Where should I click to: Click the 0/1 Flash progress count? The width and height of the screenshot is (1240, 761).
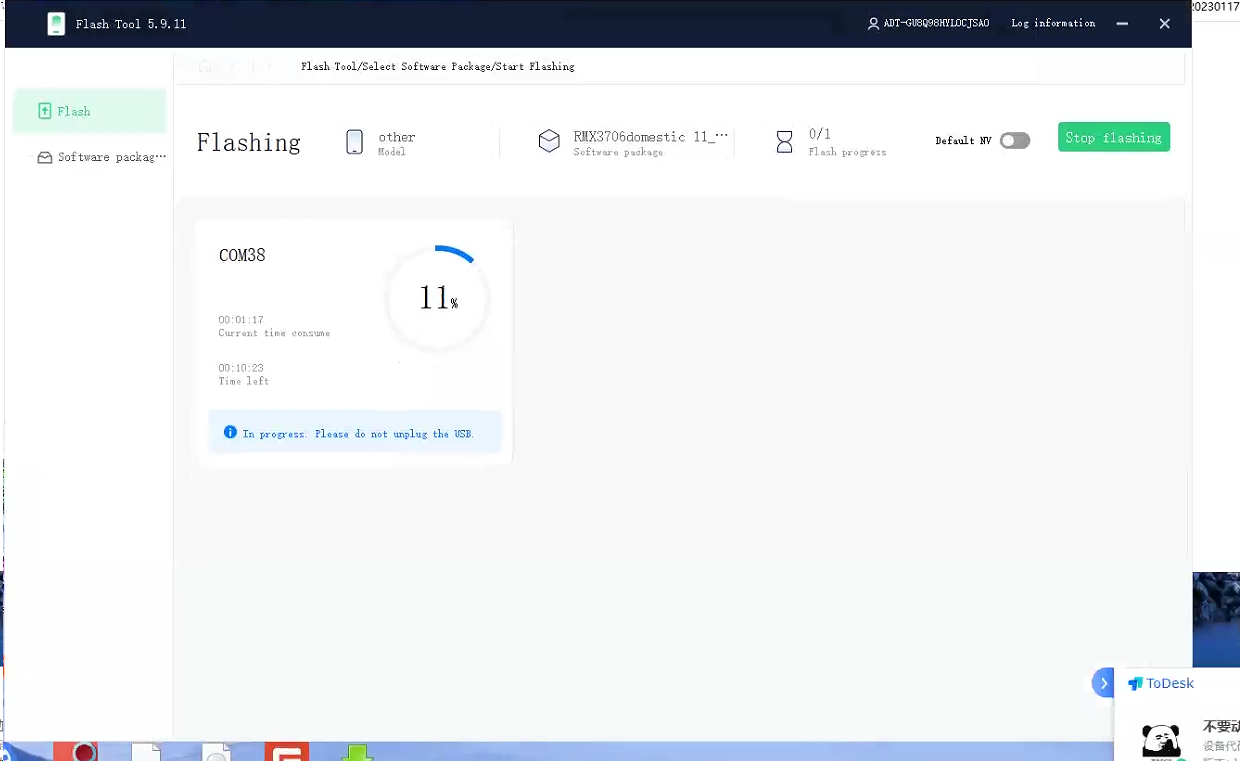point(820,134)
